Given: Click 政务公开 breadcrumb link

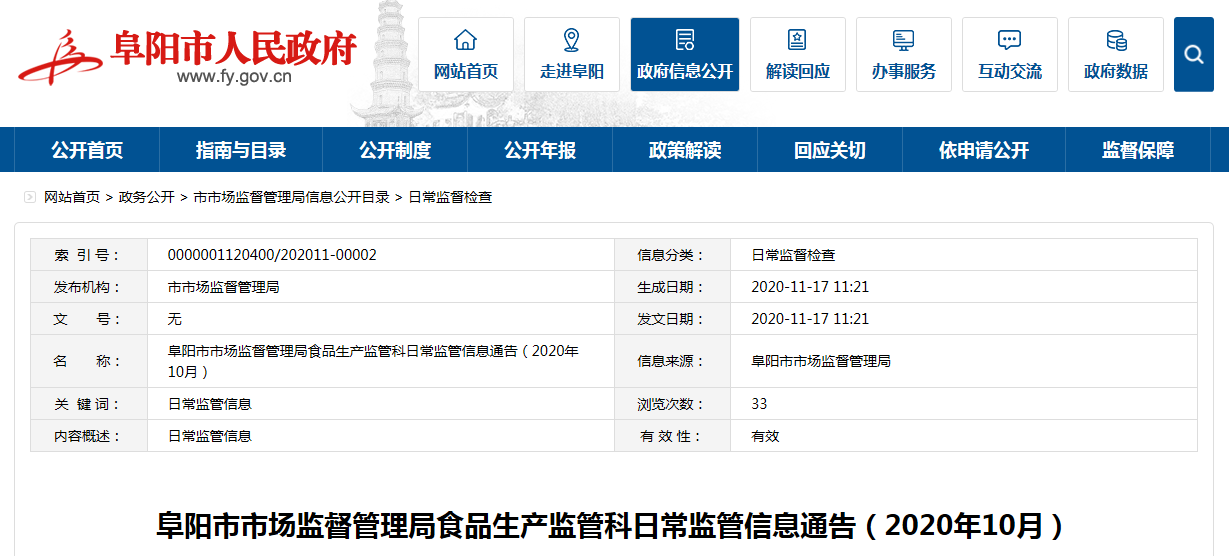Looking at the screenshot, I should (x=146, y=197).
